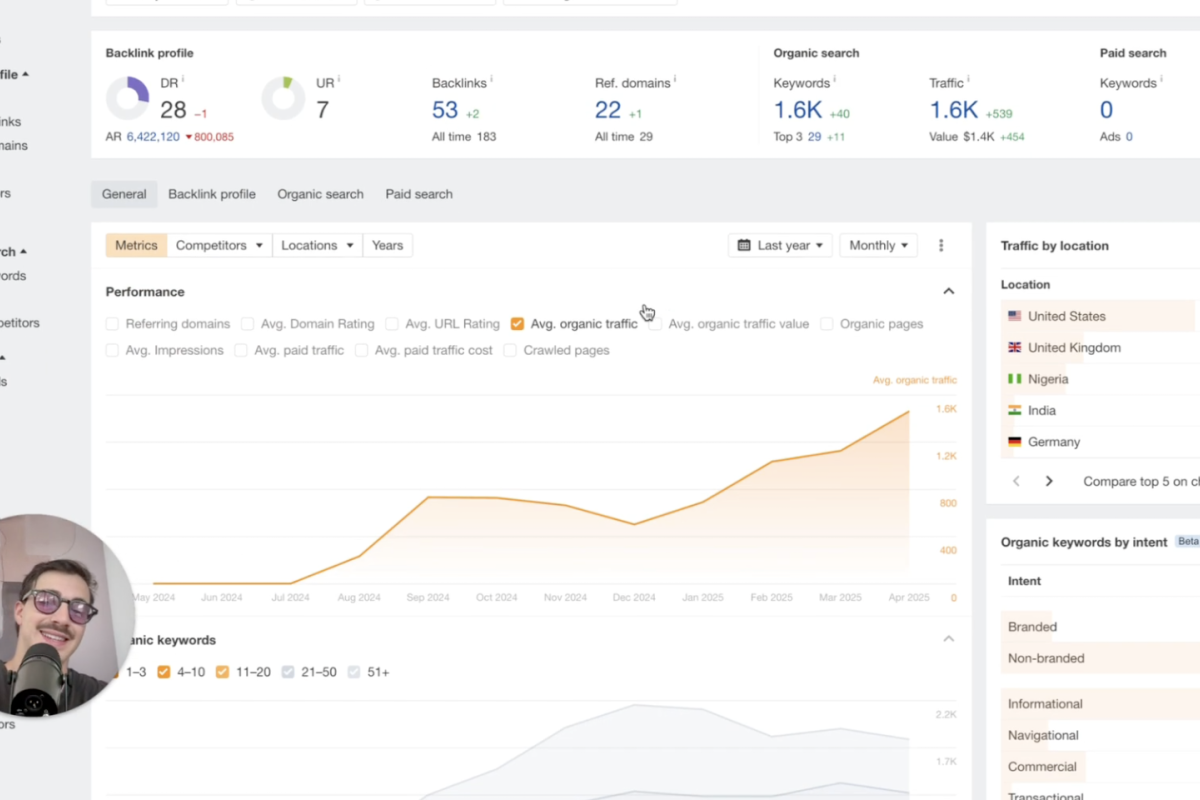Uncheck Avg. organic traffic checkbox
The image size is (1200, 800).
(x=517, y=324)
